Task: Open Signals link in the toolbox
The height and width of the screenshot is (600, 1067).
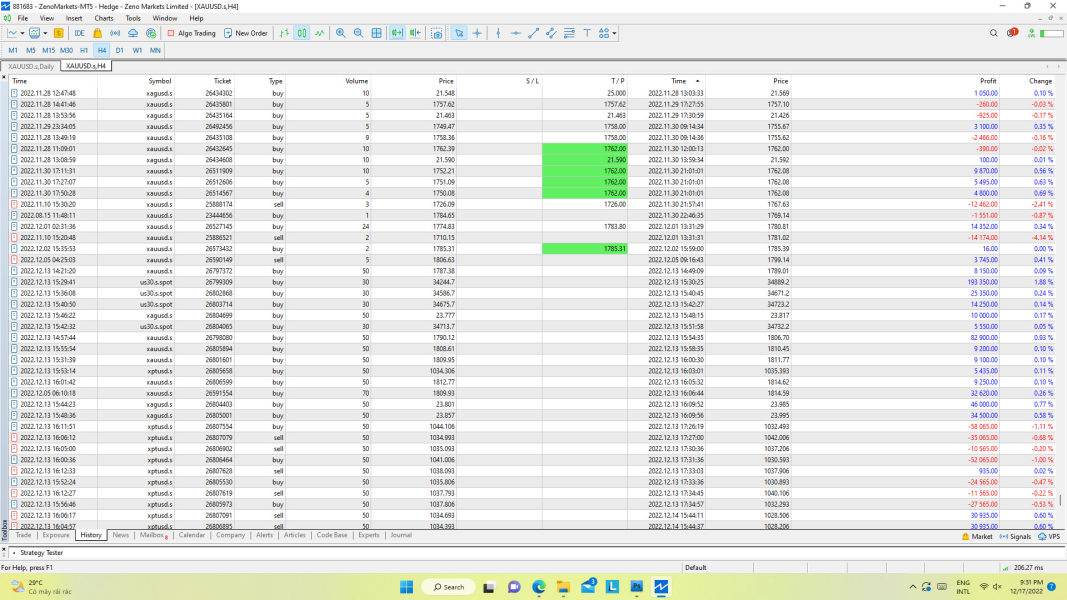Action: [x=1015, y=536]
